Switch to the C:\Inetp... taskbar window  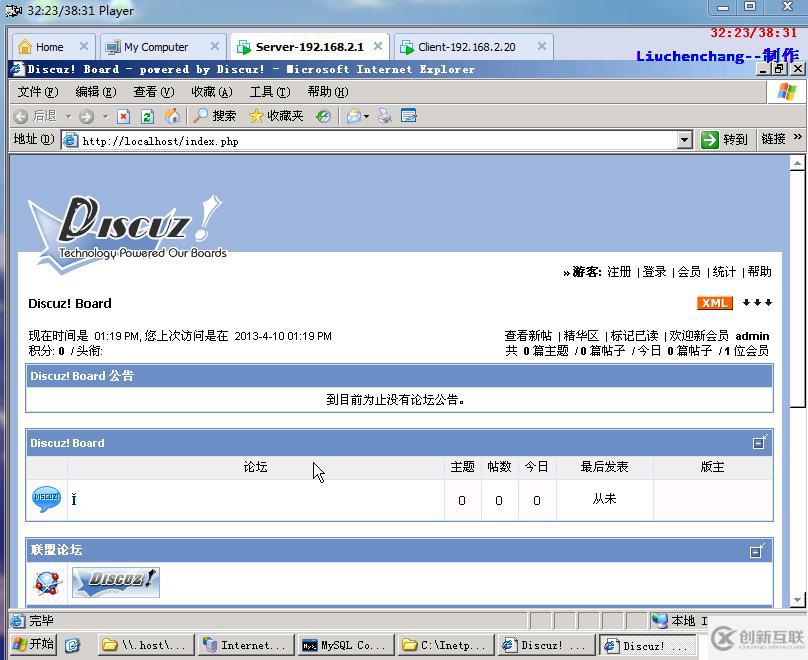(446, 645)
